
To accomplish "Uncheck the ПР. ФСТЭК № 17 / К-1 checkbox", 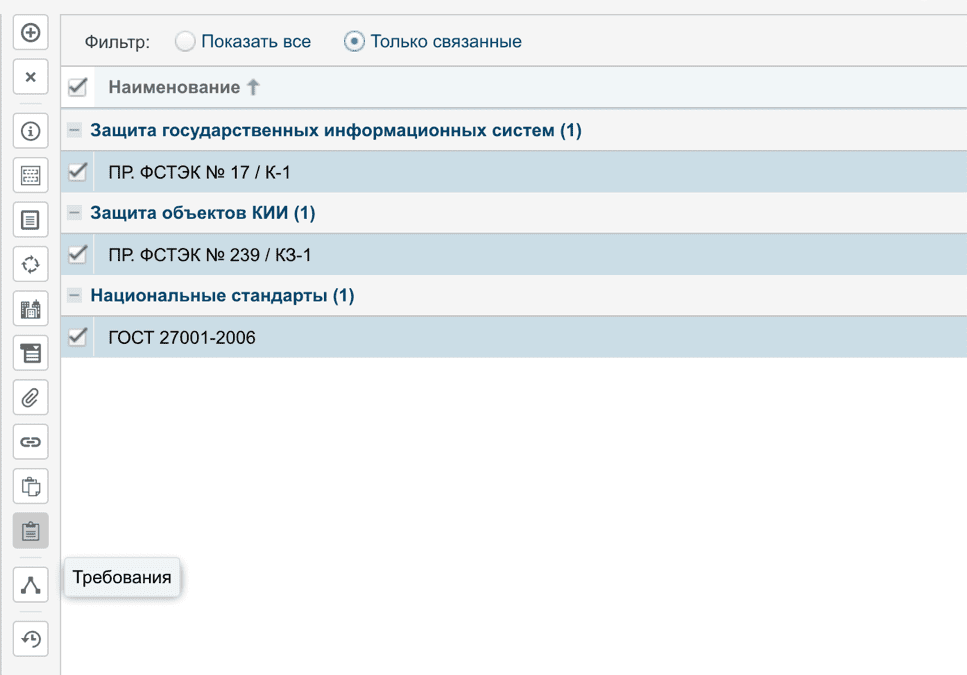I will tap(77, 172).
